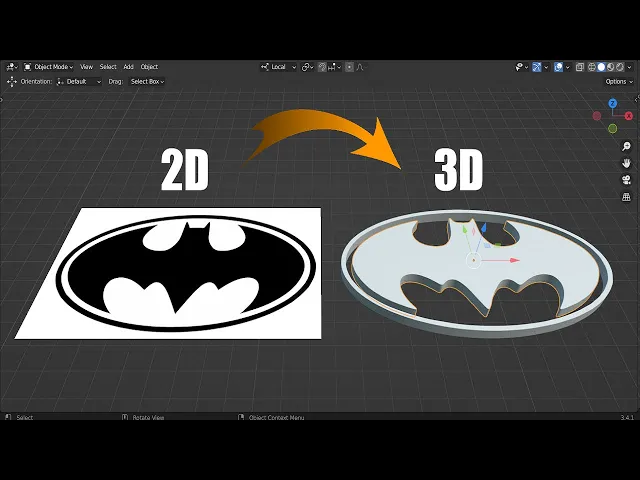
Task: Open proportional editing falloff curve menu
Action: (x=360, y=67)
